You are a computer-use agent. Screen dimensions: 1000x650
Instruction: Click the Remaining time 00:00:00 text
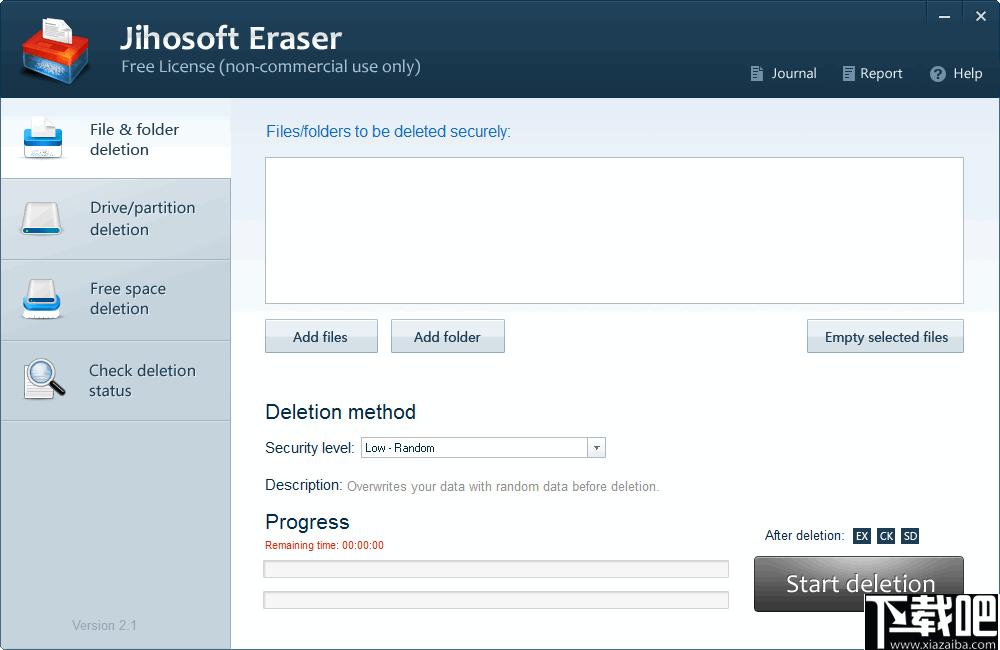[324, 545]
